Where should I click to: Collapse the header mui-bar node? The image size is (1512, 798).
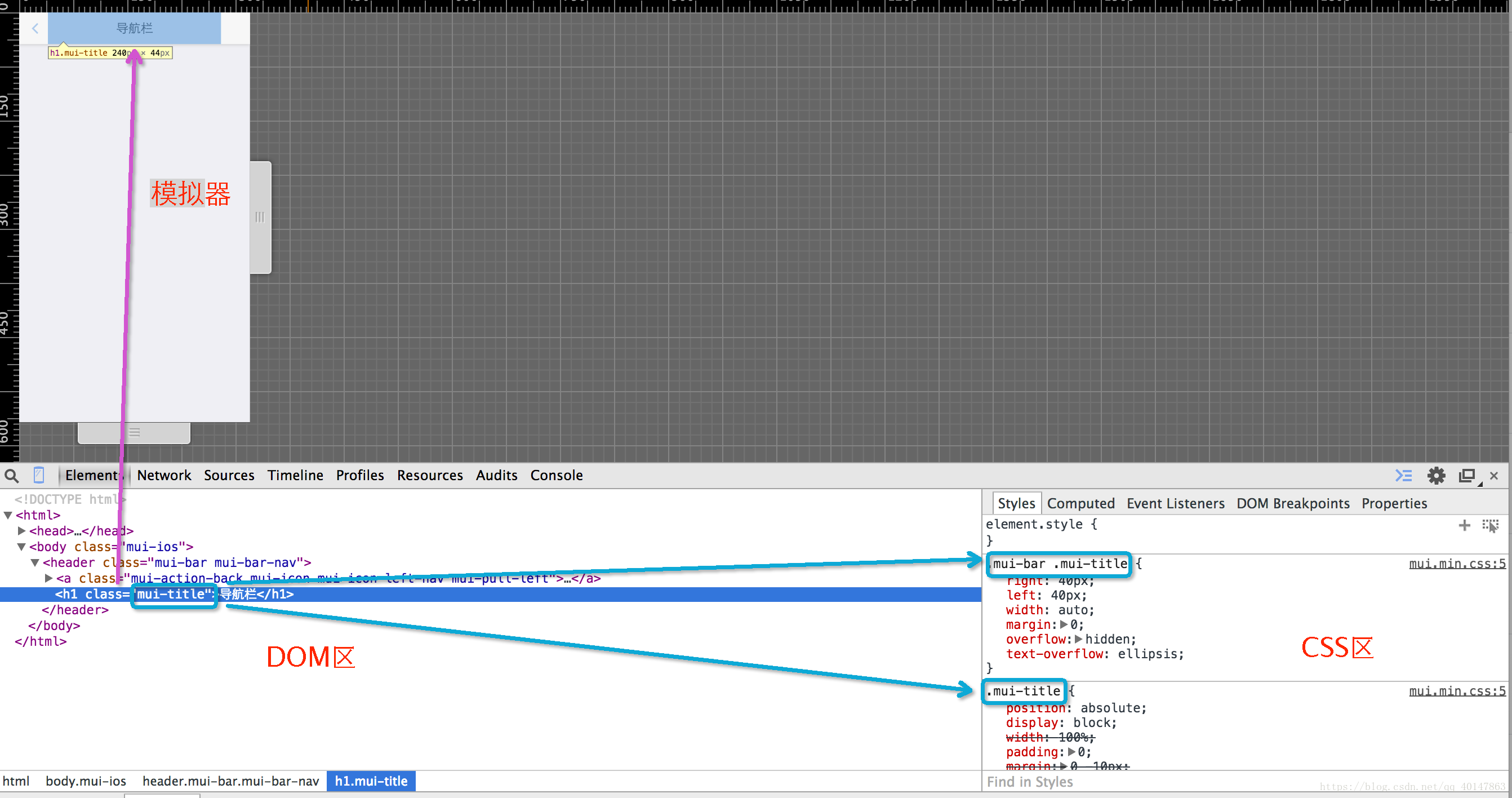[x=35, y=562]
